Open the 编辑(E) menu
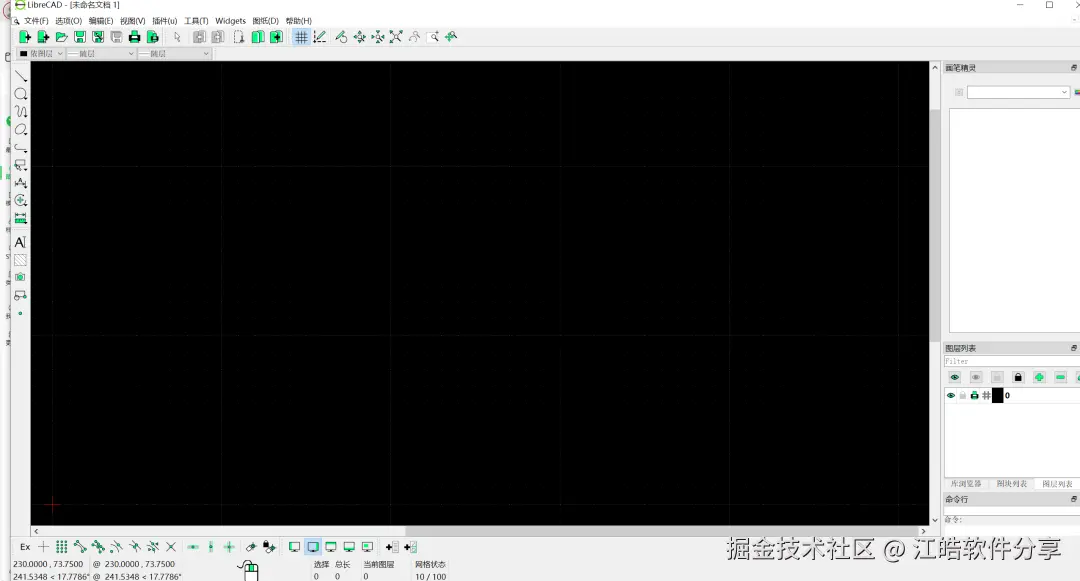The image size is (1080, 581). tap(101, 21)
